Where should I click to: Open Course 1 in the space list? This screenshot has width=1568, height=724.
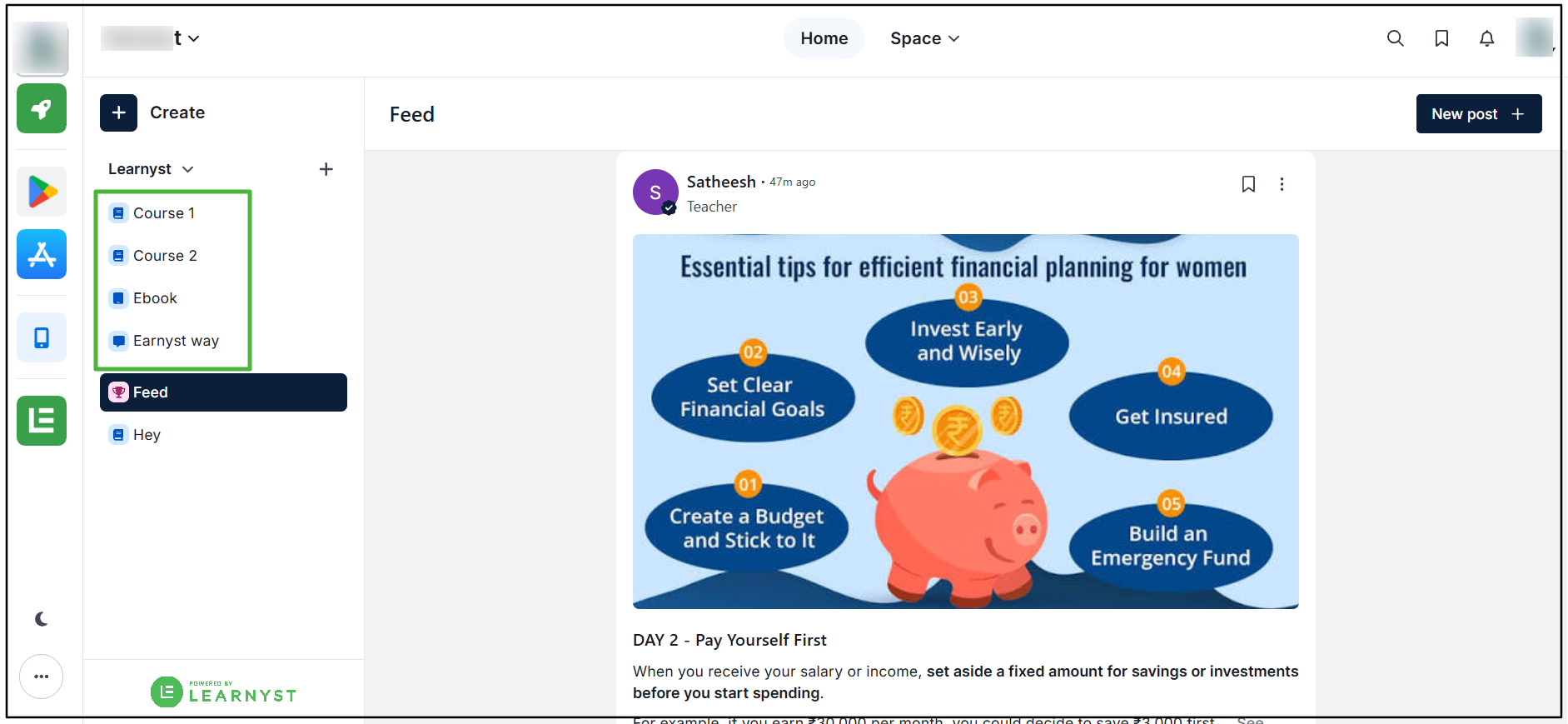click(164, 213)
